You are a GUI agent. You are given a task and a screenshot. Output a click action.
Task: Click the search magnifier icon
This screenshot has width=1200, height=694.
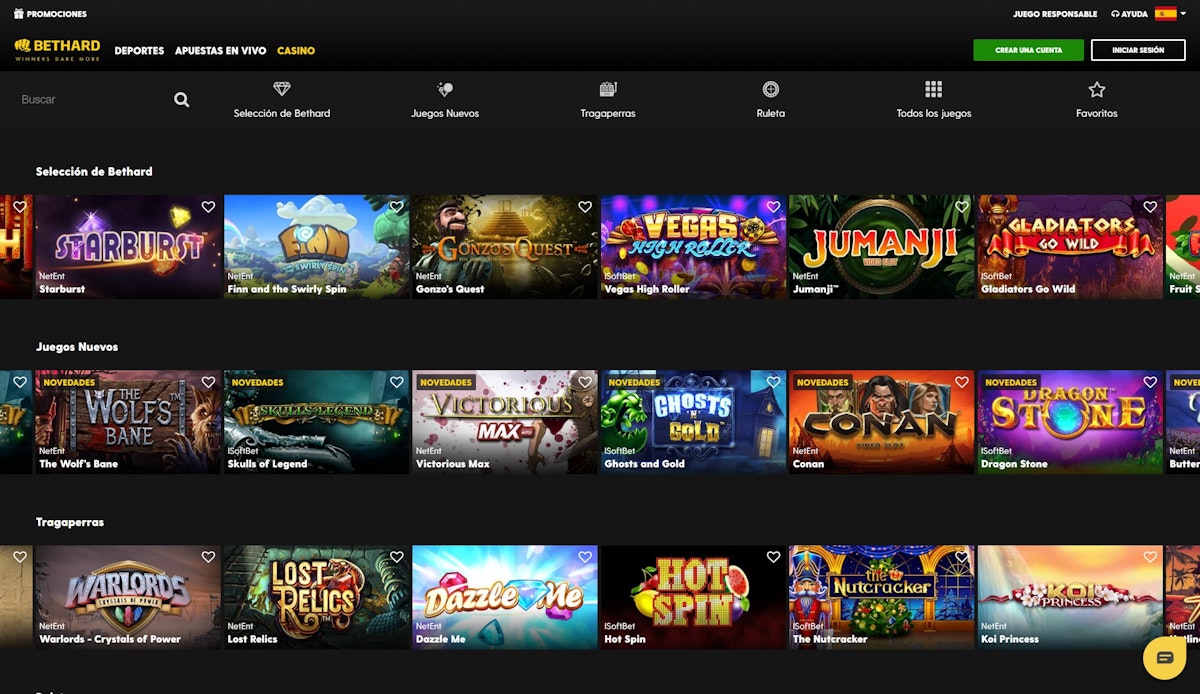tap(181, 100)
